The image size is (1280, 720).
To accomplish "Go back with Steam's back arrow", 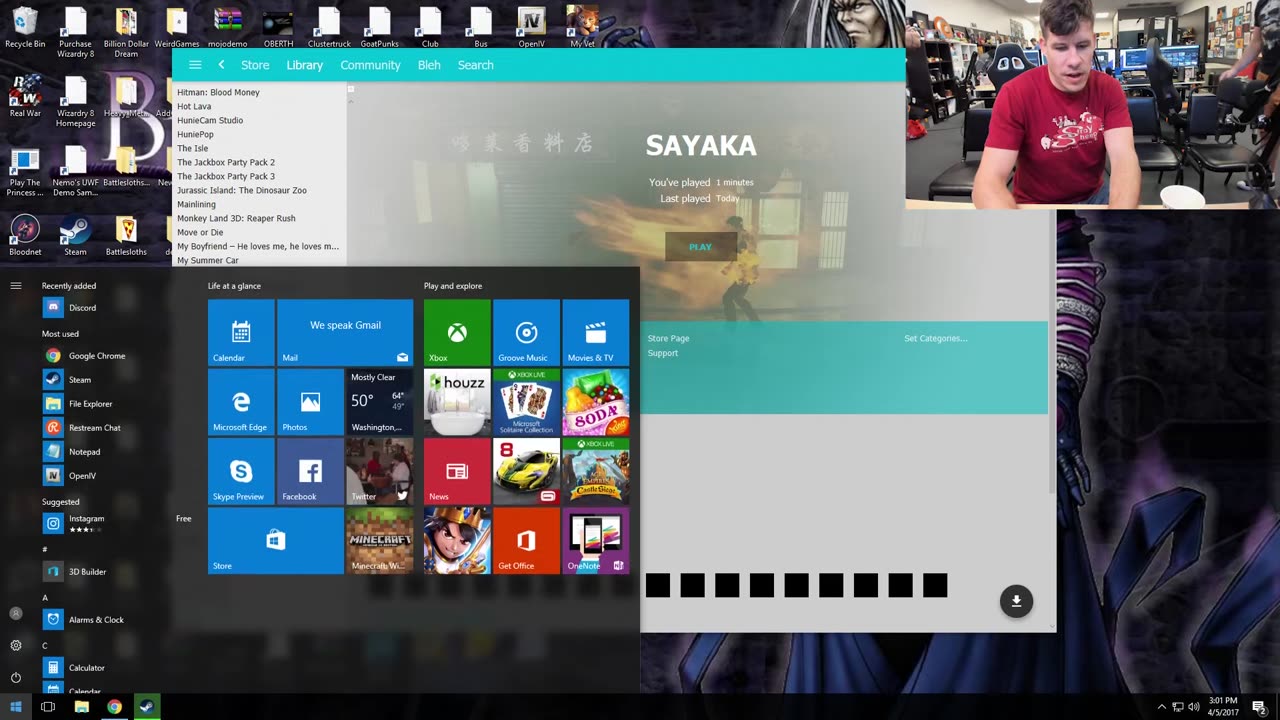I will 221,65.
